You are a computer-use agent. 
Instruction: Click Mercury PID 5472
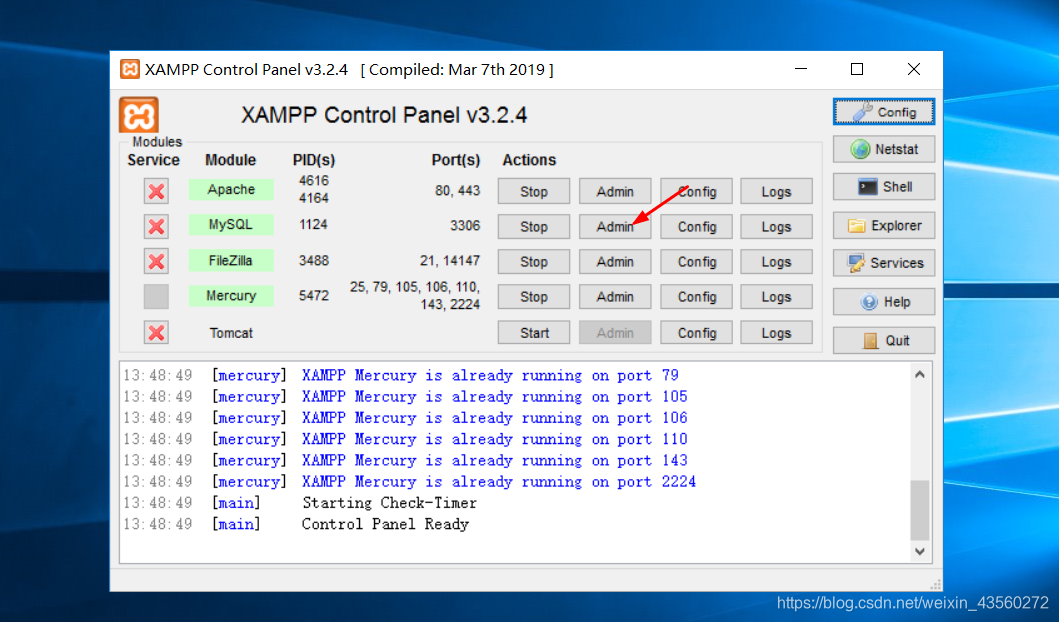(x=313, y=296)
